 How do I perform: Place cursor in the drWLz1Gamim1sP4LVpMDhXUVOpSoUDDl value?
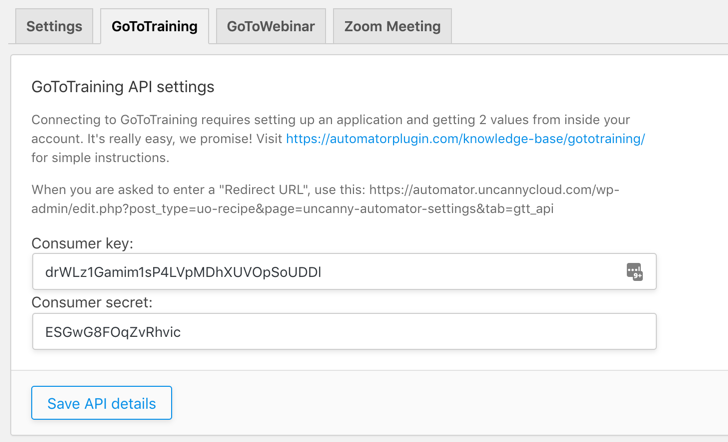coord(183,272)
